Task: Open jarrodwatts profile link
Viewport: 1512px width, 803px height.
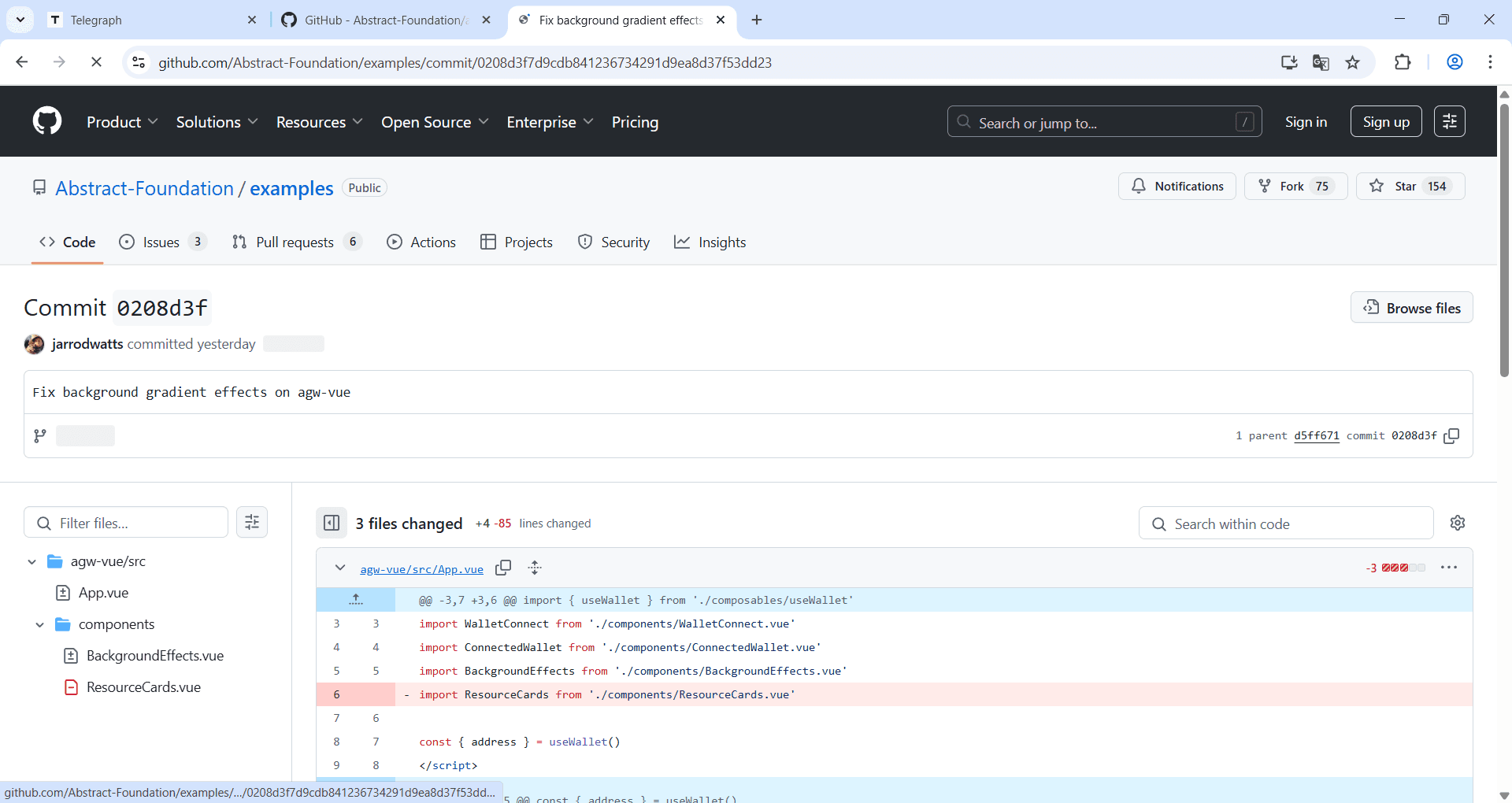Action: [87, 344]
